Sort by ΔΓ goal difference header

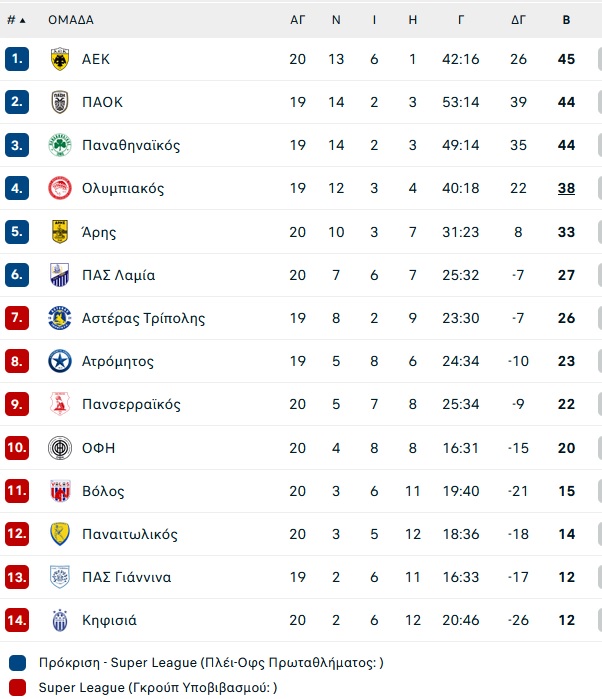click(518, 20)
